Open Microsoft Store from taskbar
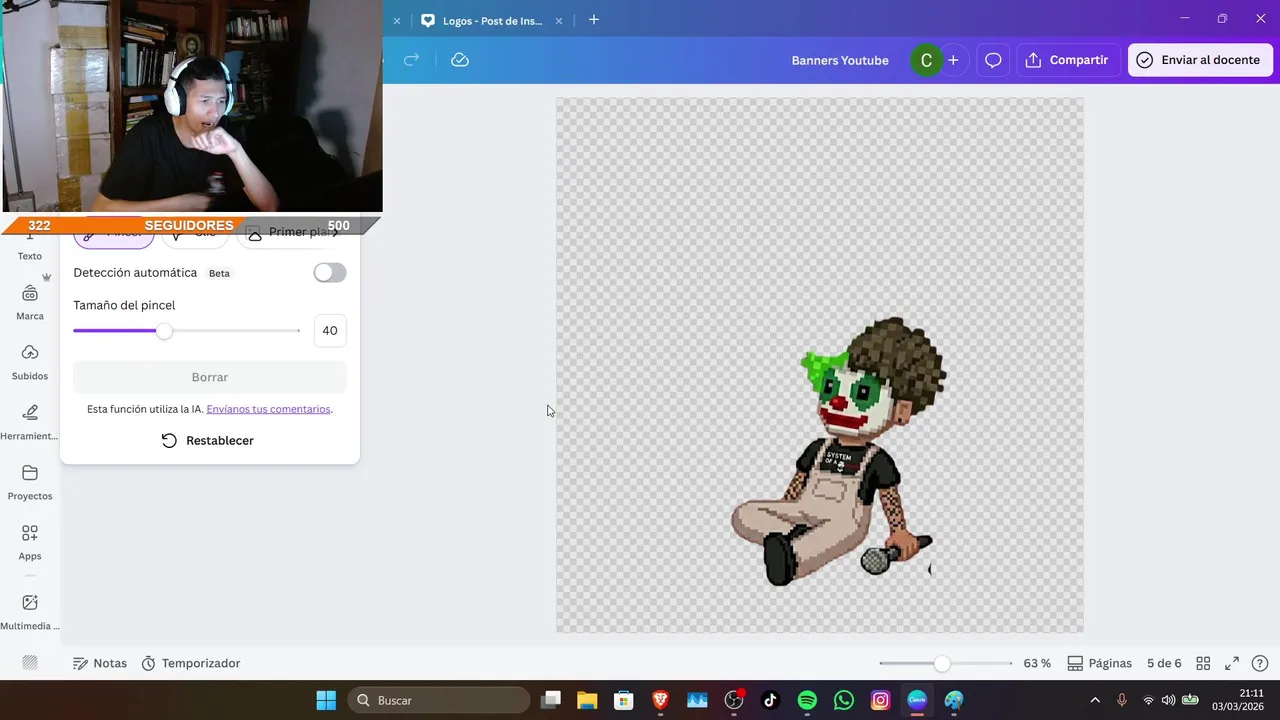Viewport: 1280px width, 720px height. [x=624, y=700]
